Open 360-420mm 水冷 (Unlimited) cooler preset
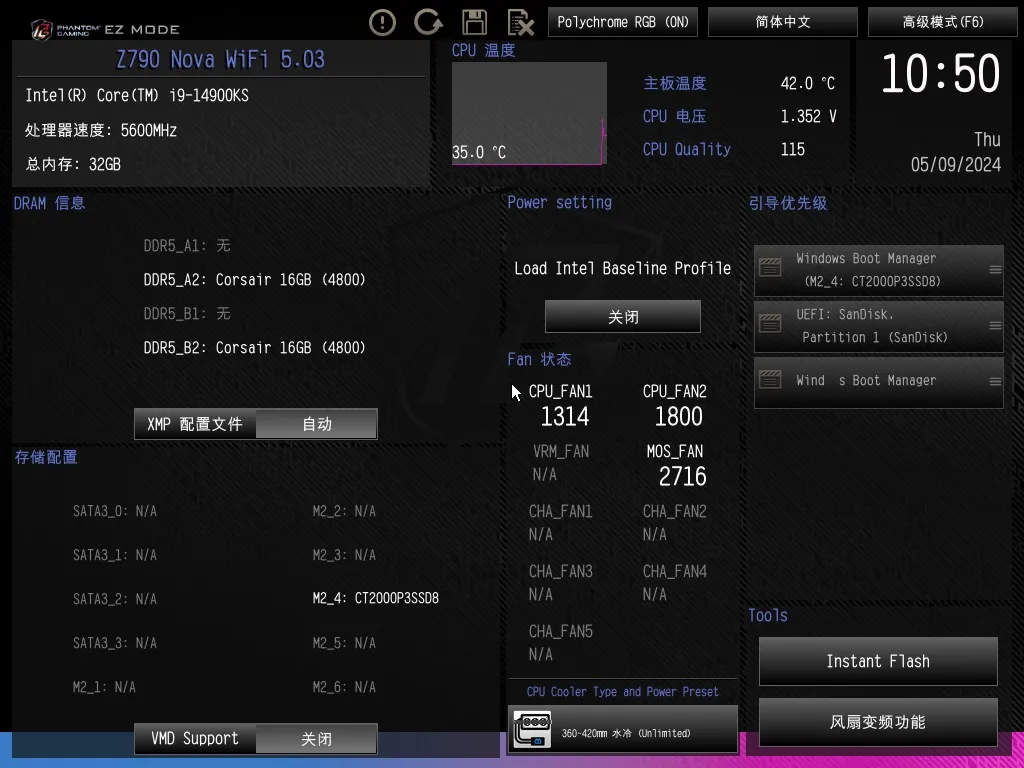 click(x=622, y=729)
